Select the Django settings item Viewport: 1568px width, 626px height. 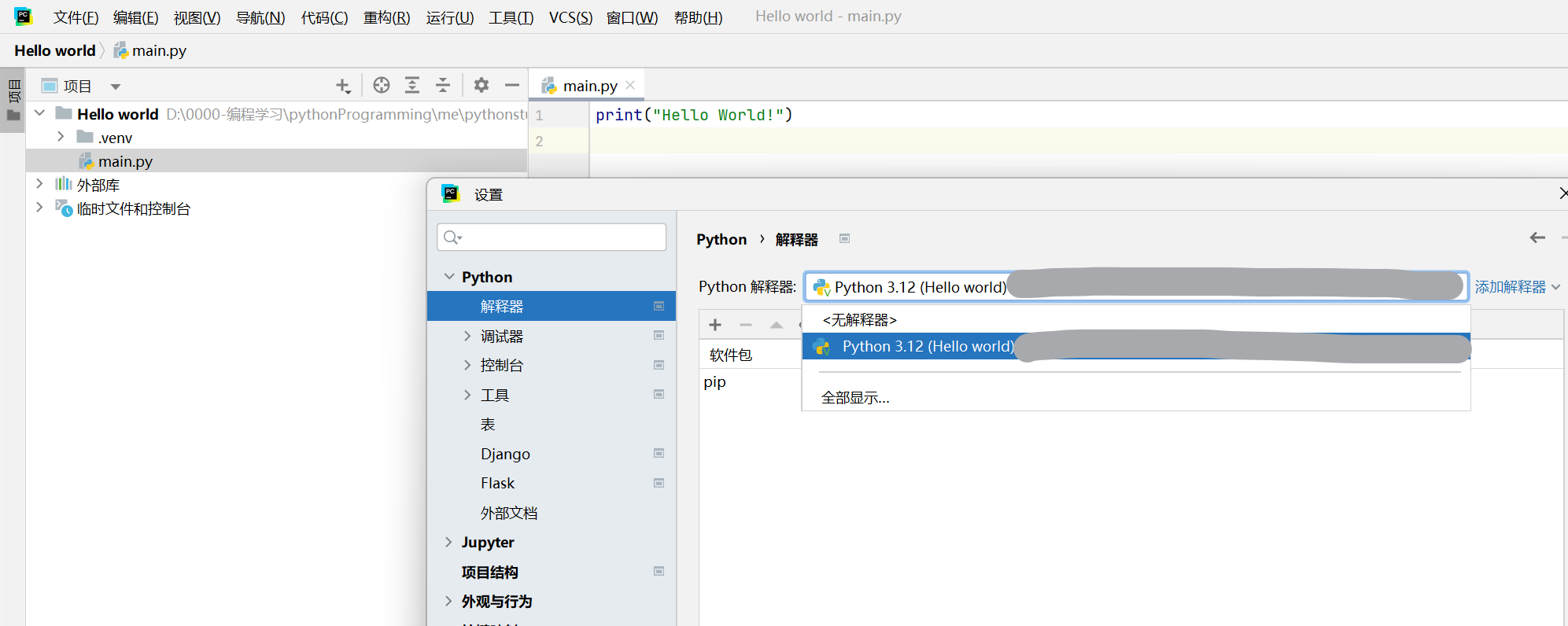tap(552, 454)
